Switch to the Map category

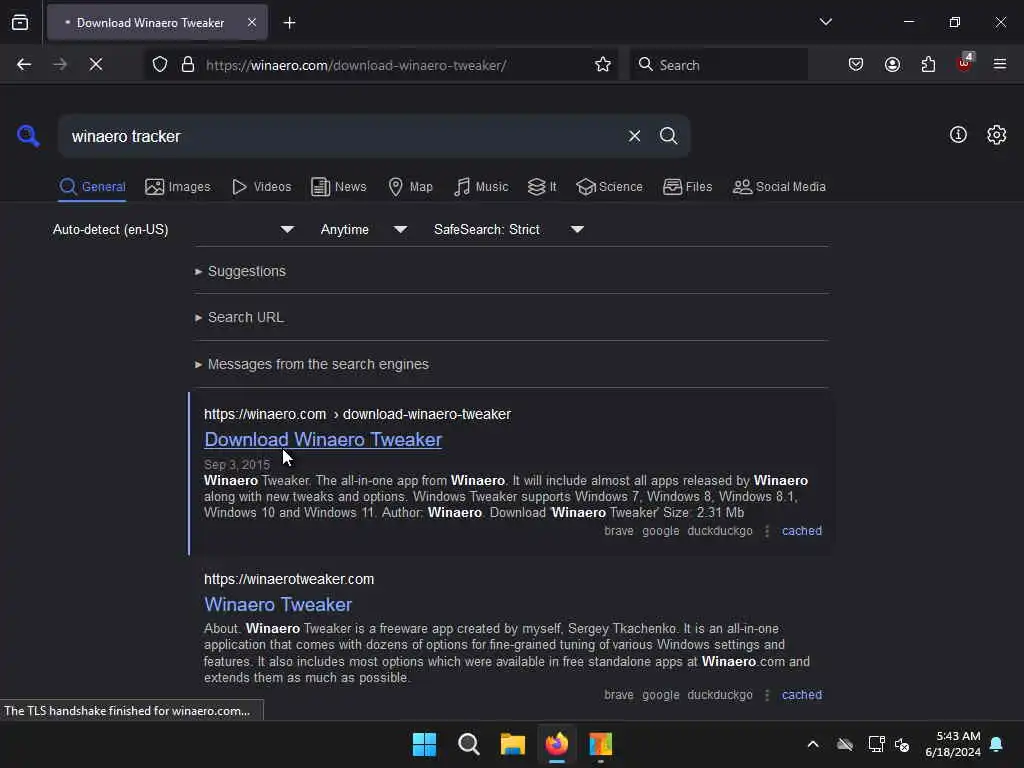pyautogui.click(x=410, y=187)
